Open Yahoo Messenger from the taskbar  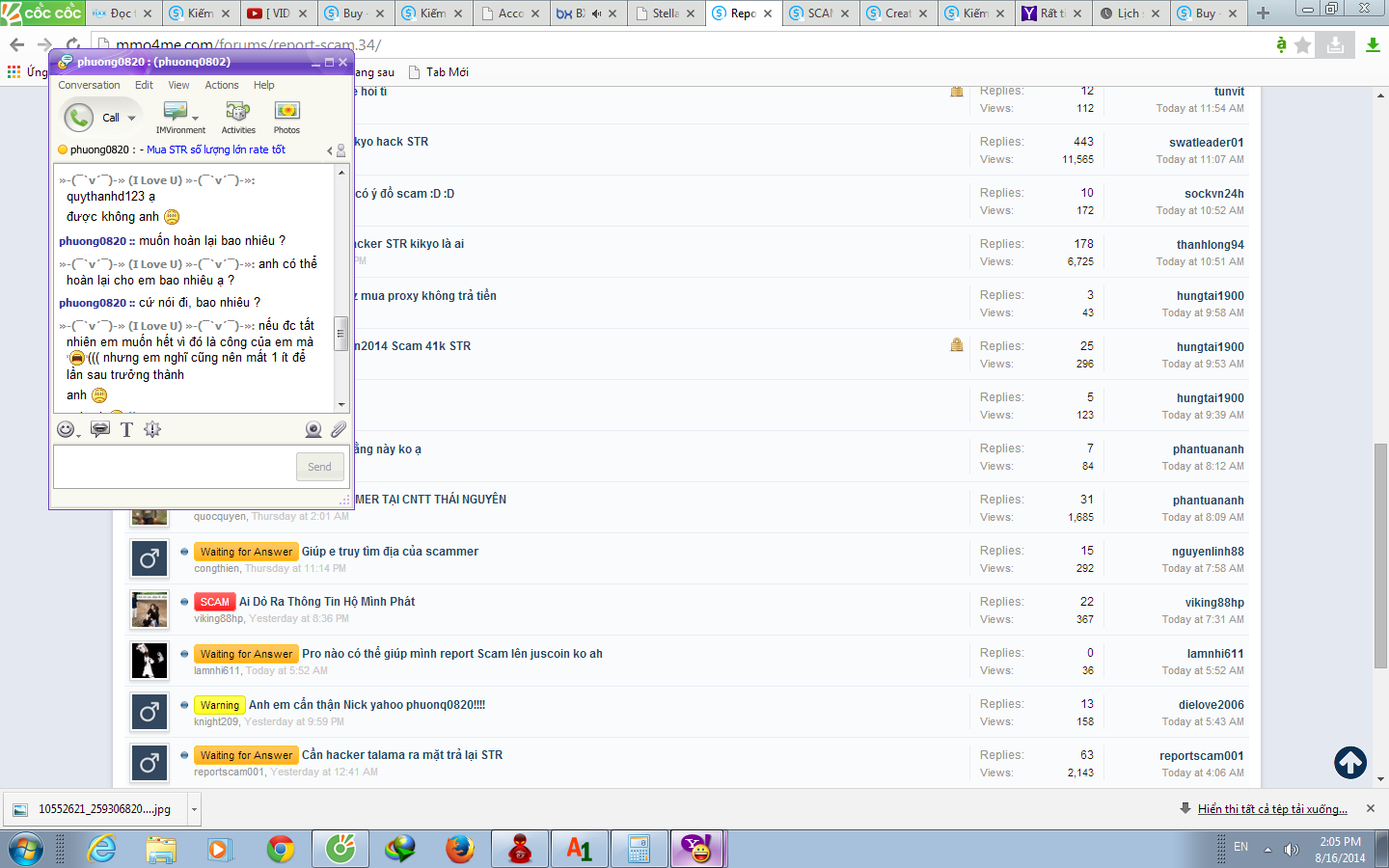click(x=697, y=850)
